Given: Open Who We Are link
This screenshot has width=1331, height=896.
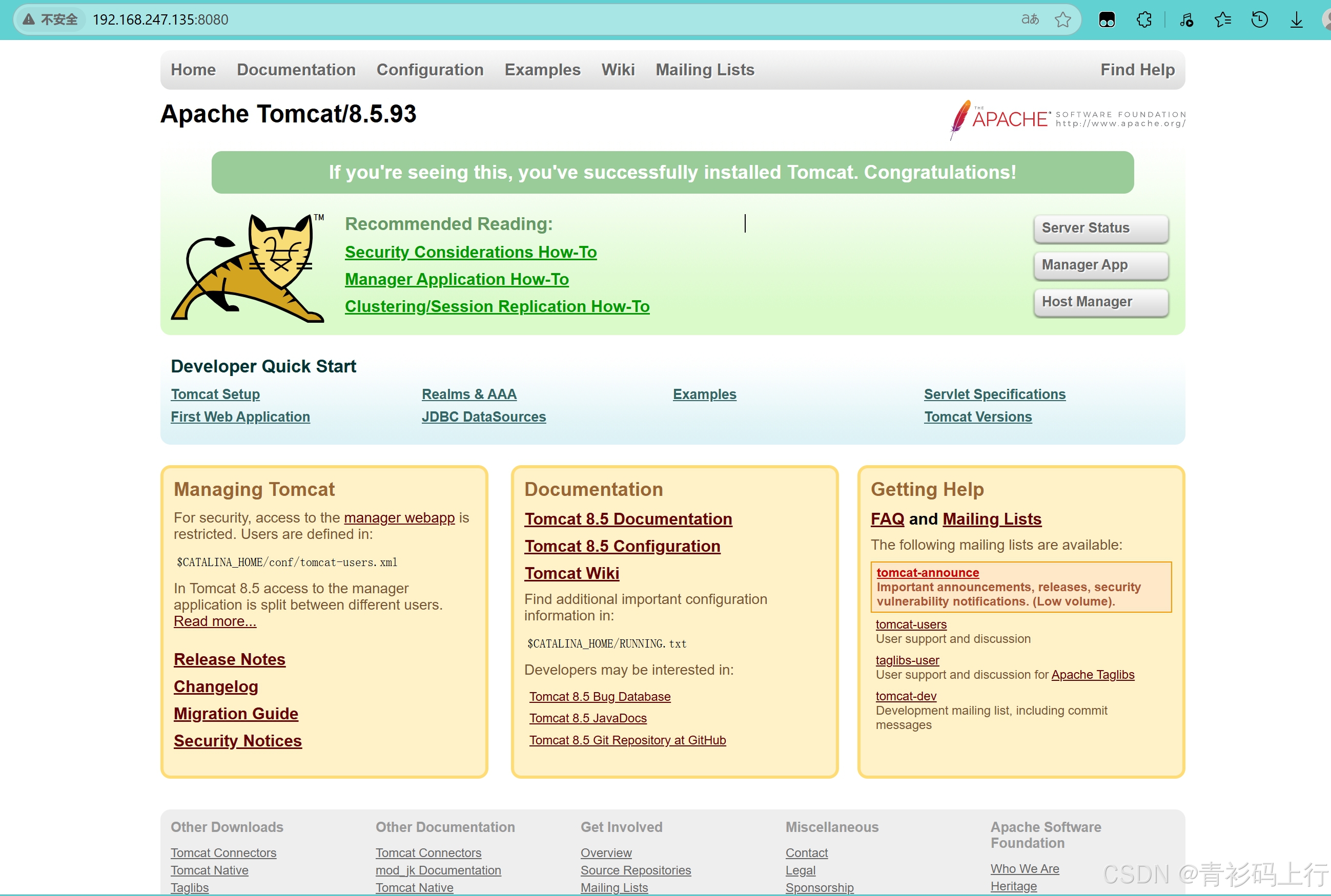Looking at the screenshot, I should [1025, 869].
